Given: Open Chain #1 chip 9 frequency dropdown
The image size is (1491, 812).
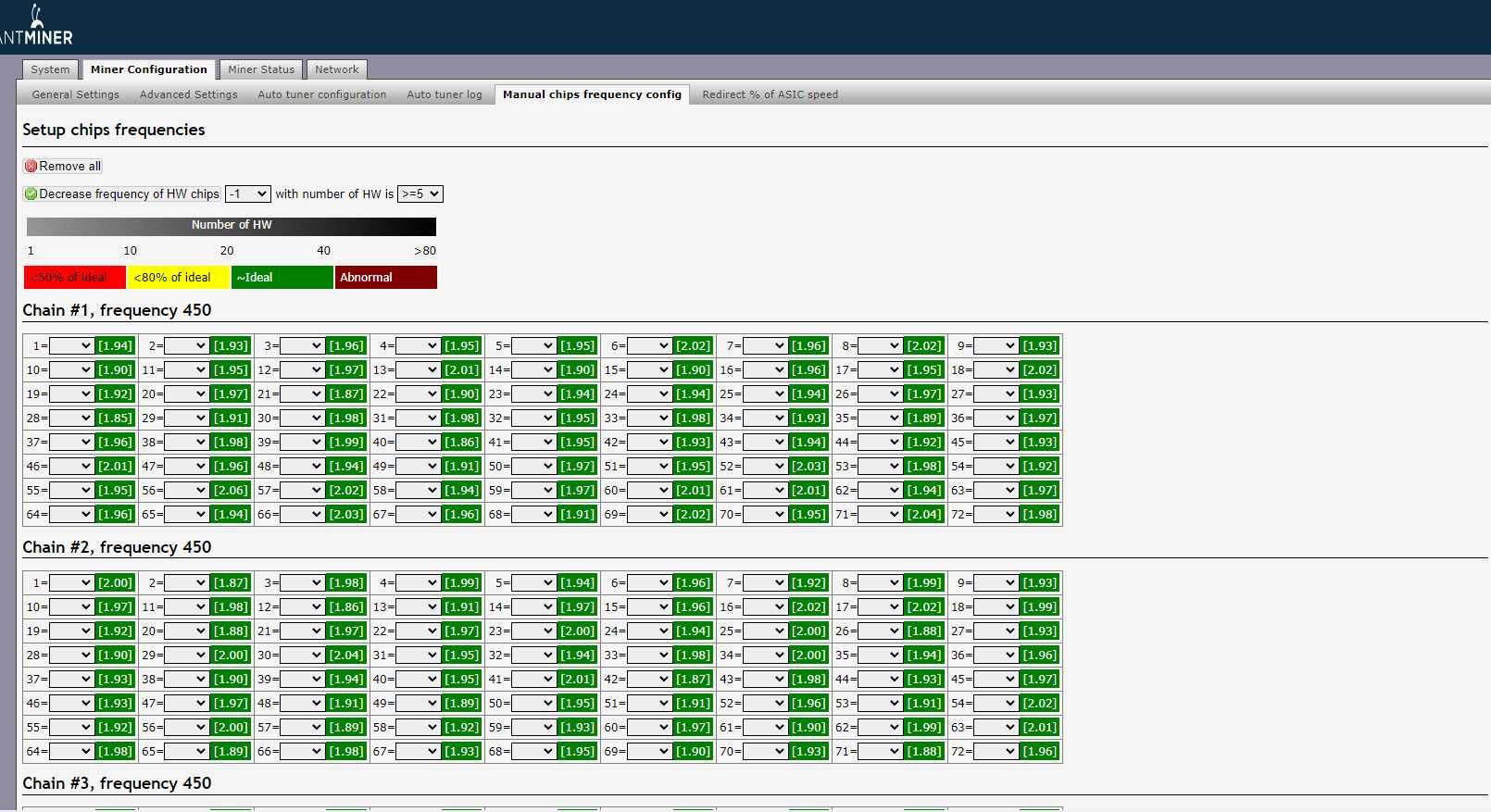Looking at the screenshot, I should click(x=996, y=346).
